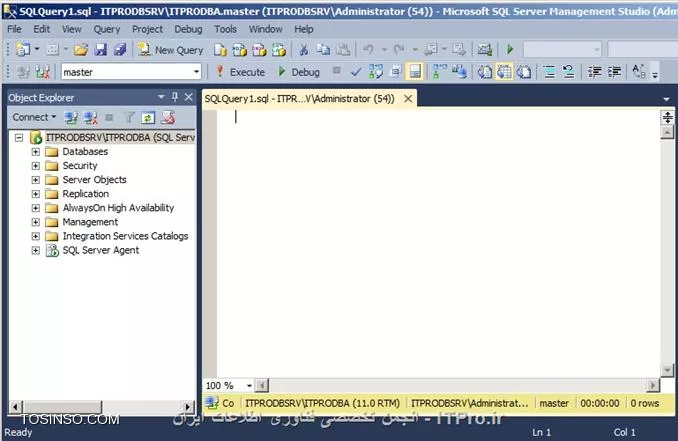The height and width of the screenshot is (441, 678).
Task: Open the 100 % zoom dropdown
Action: pos(249,385)
